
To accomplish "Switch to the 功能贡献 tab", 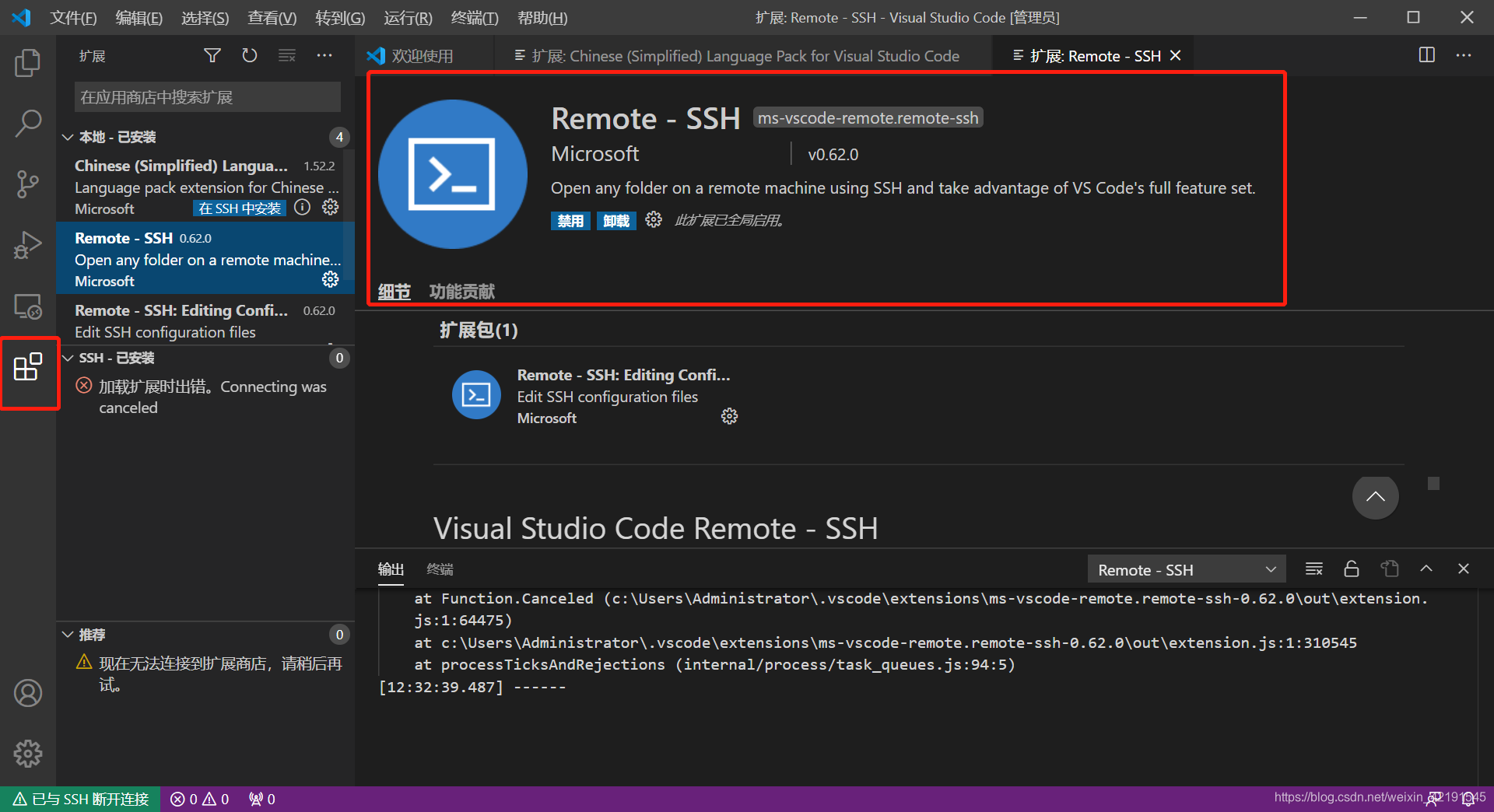I will [462, 291].
